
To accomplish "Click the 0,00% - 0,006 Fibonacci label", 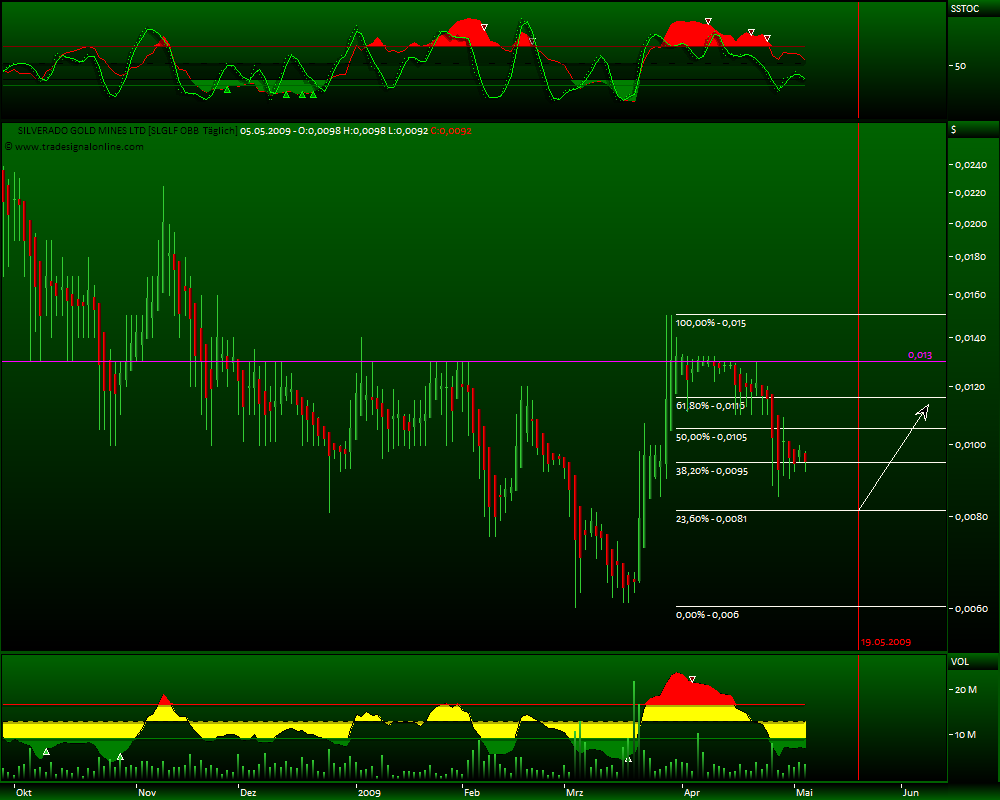I will [x=707, y=615].
